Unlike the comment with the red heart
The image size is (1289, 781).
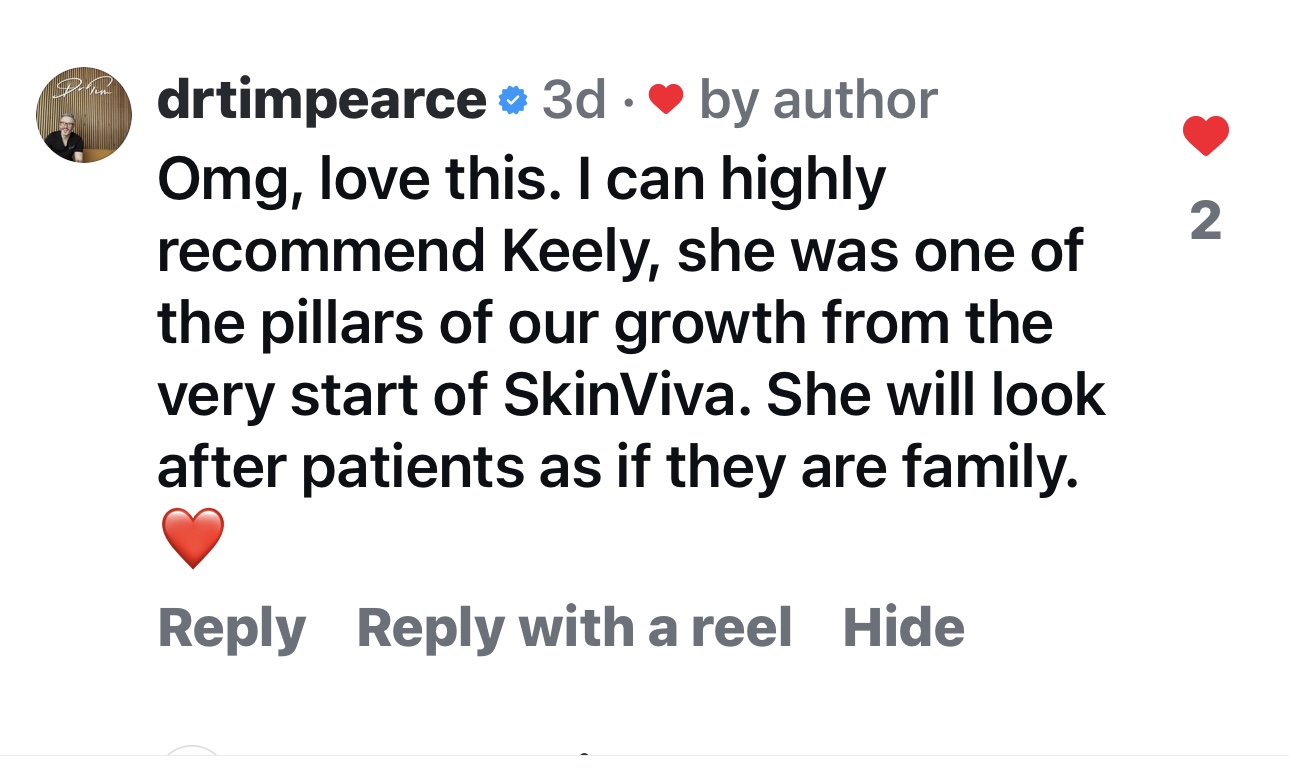(1205, 136)
